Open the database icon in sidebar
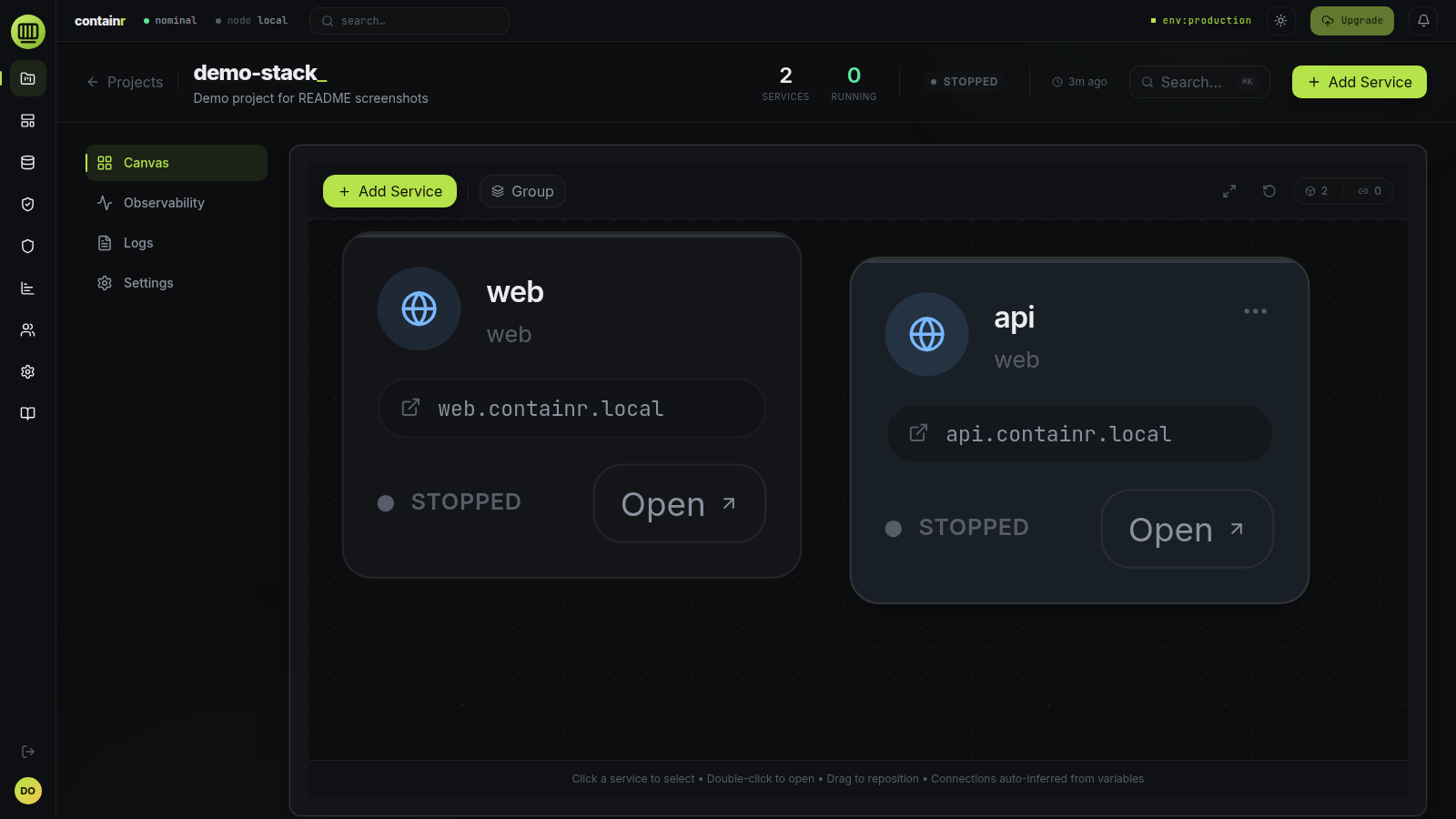The image size is (1456, 819). [x=28, y=163]
